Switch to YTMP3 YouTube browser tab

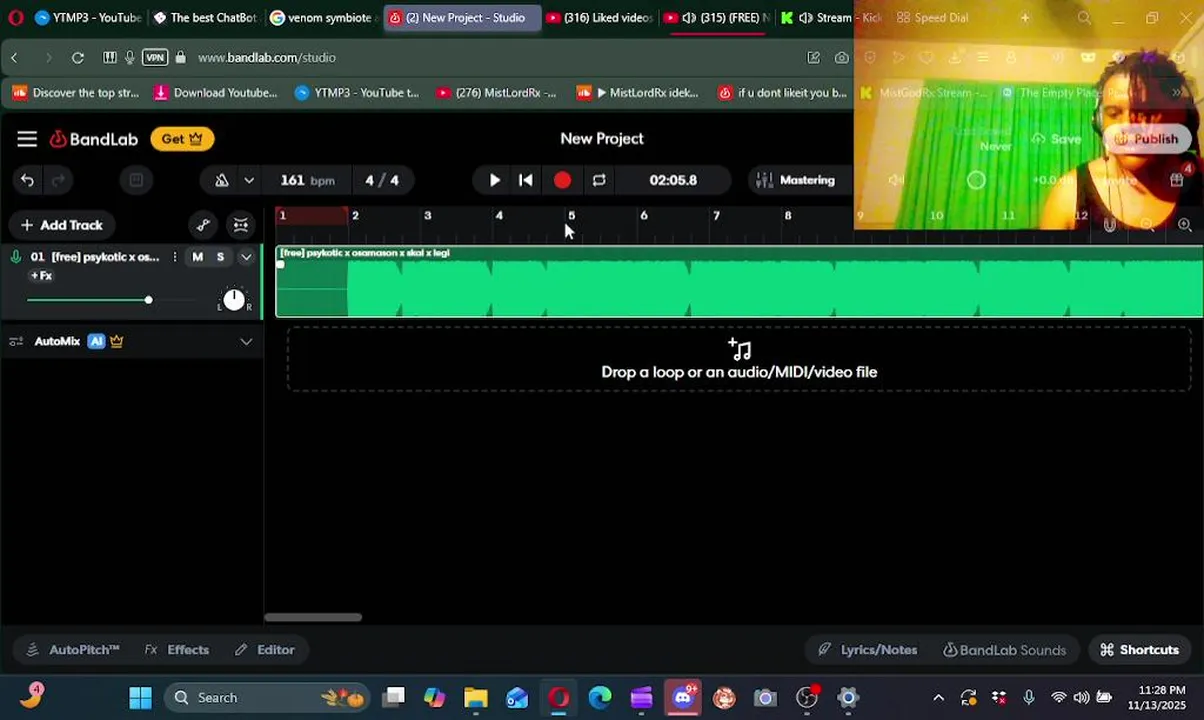click(88, 18)
